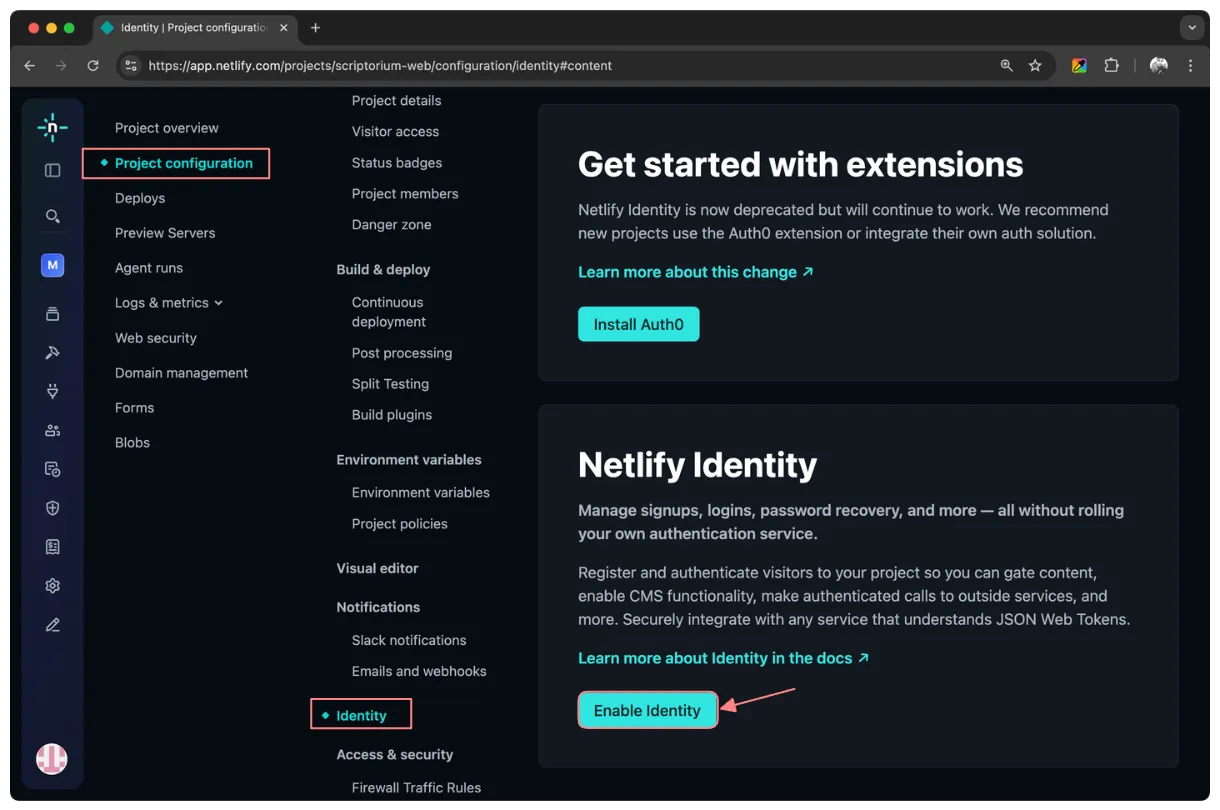Screen dimensions: 1220x810
Task: Open Chrome's three-dot menu
Action: tap(1190, 65)
